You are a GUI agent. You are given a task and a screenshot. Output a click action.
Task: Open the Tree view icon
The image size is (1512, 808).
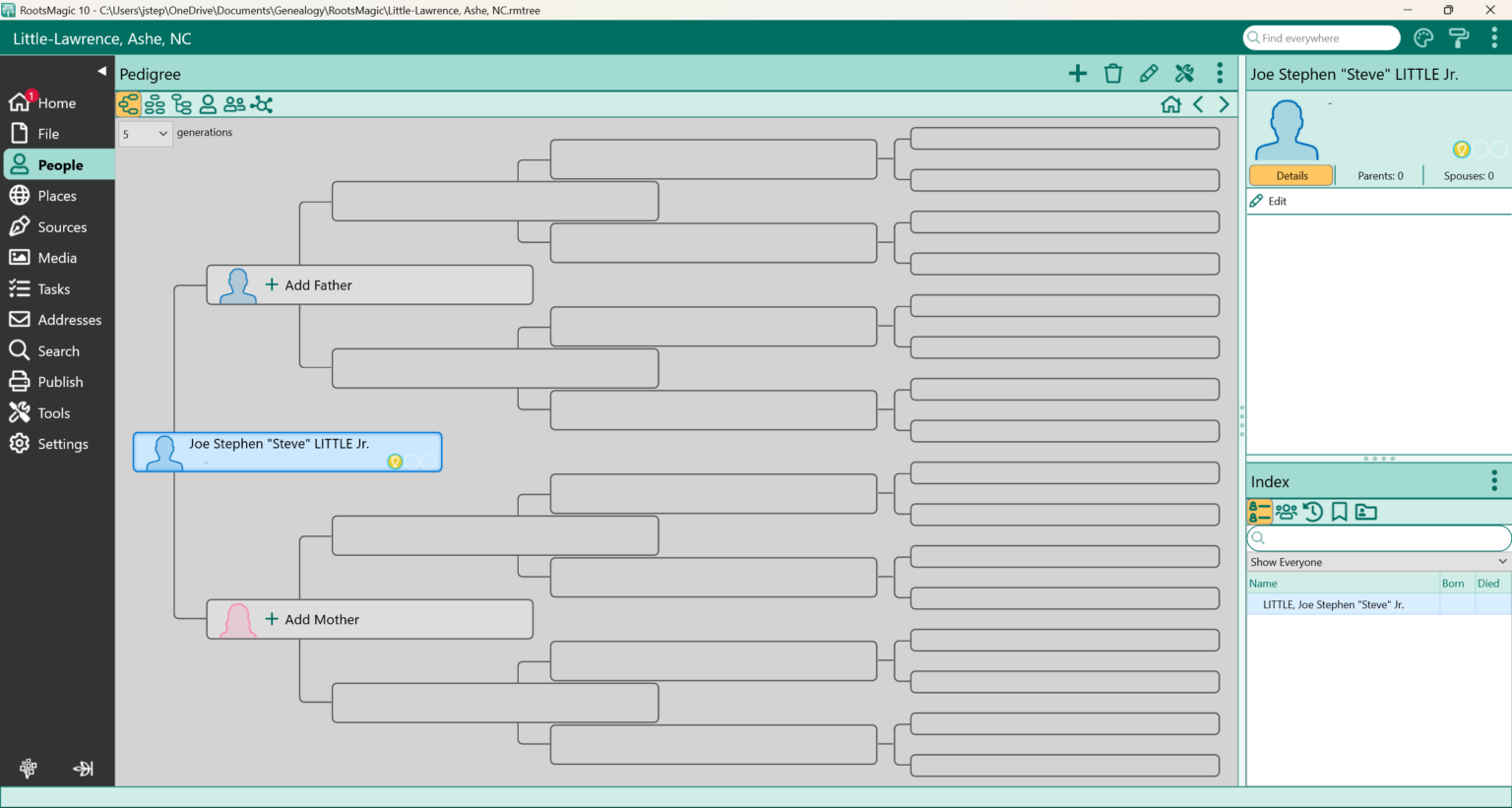pyautogui.click(x=262, y=103)
